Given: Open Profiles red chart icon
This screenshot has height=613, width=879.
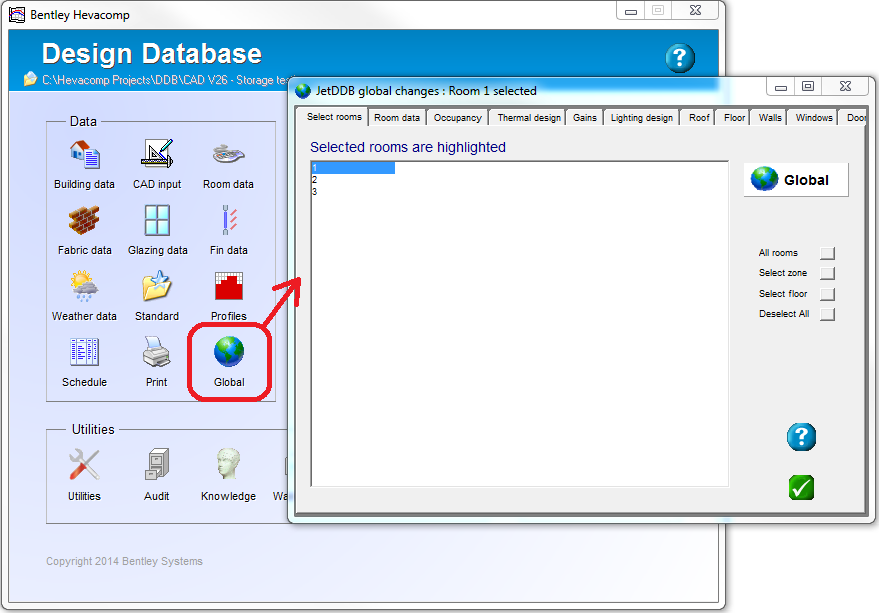Looking at the screenshot, I should (229, 287).
